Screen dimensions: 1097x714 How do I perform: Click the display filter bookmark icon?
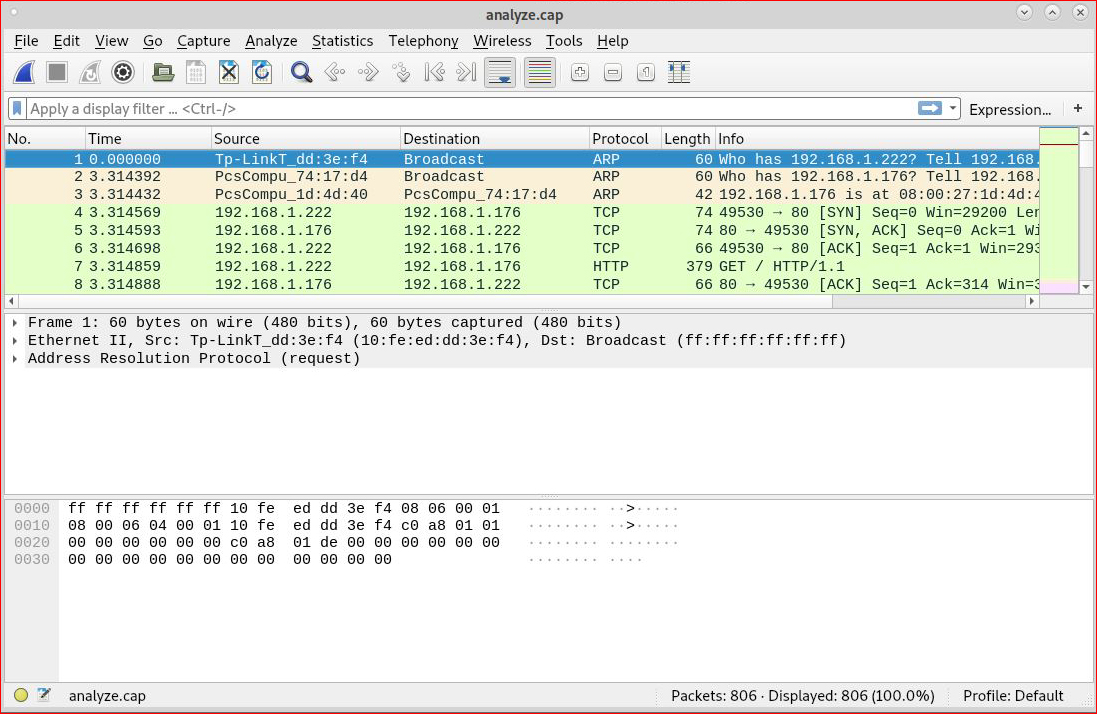tap(17, 108)
